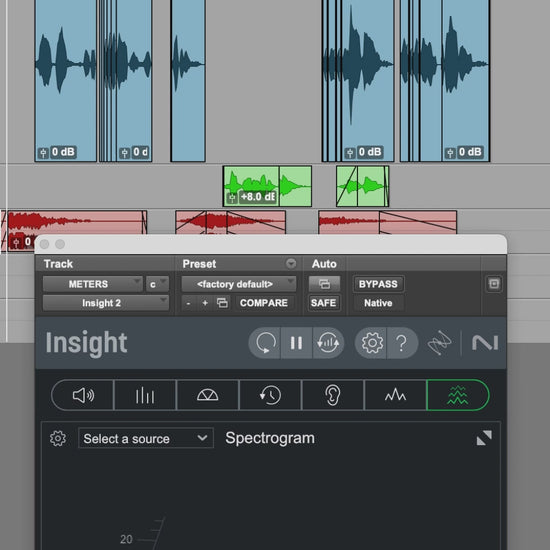Click the Insight plugin title
This screenshot has width=550, height=550.
(x=86, y=343)
